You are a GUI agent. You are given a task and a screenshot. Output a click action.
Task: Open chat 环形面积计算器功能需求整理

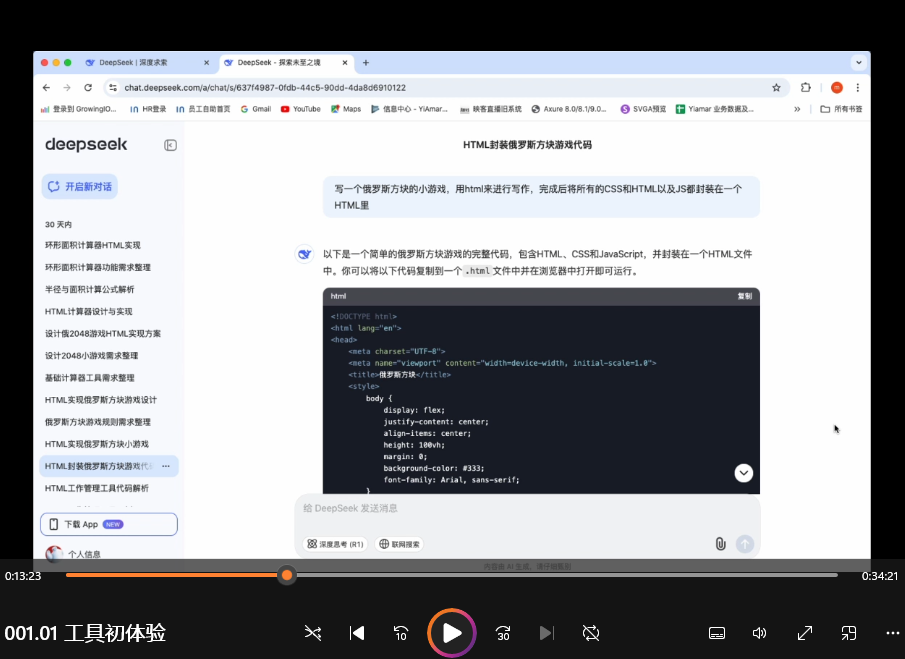click(98, 267)
